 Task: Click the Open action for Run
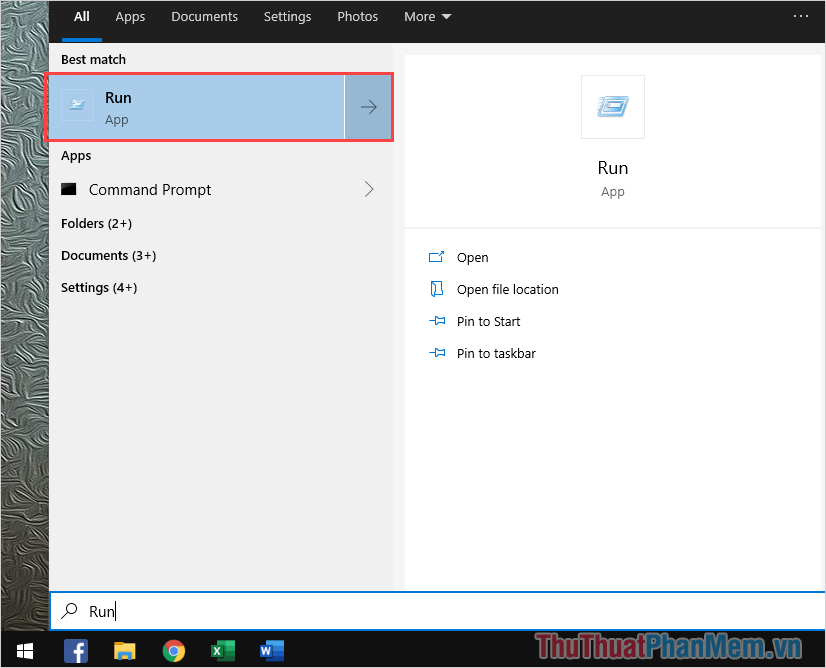(x=472, y=257)
